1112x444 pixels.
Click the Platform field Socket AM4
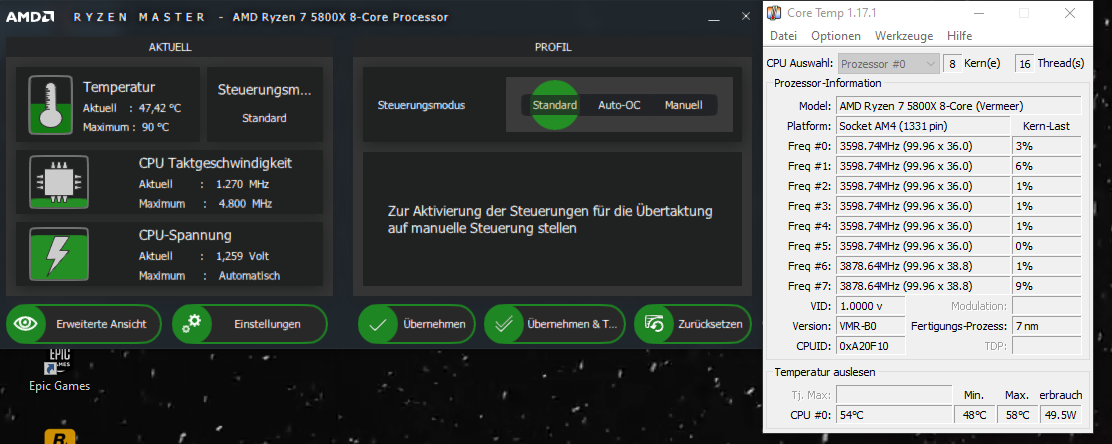[922, 126]
